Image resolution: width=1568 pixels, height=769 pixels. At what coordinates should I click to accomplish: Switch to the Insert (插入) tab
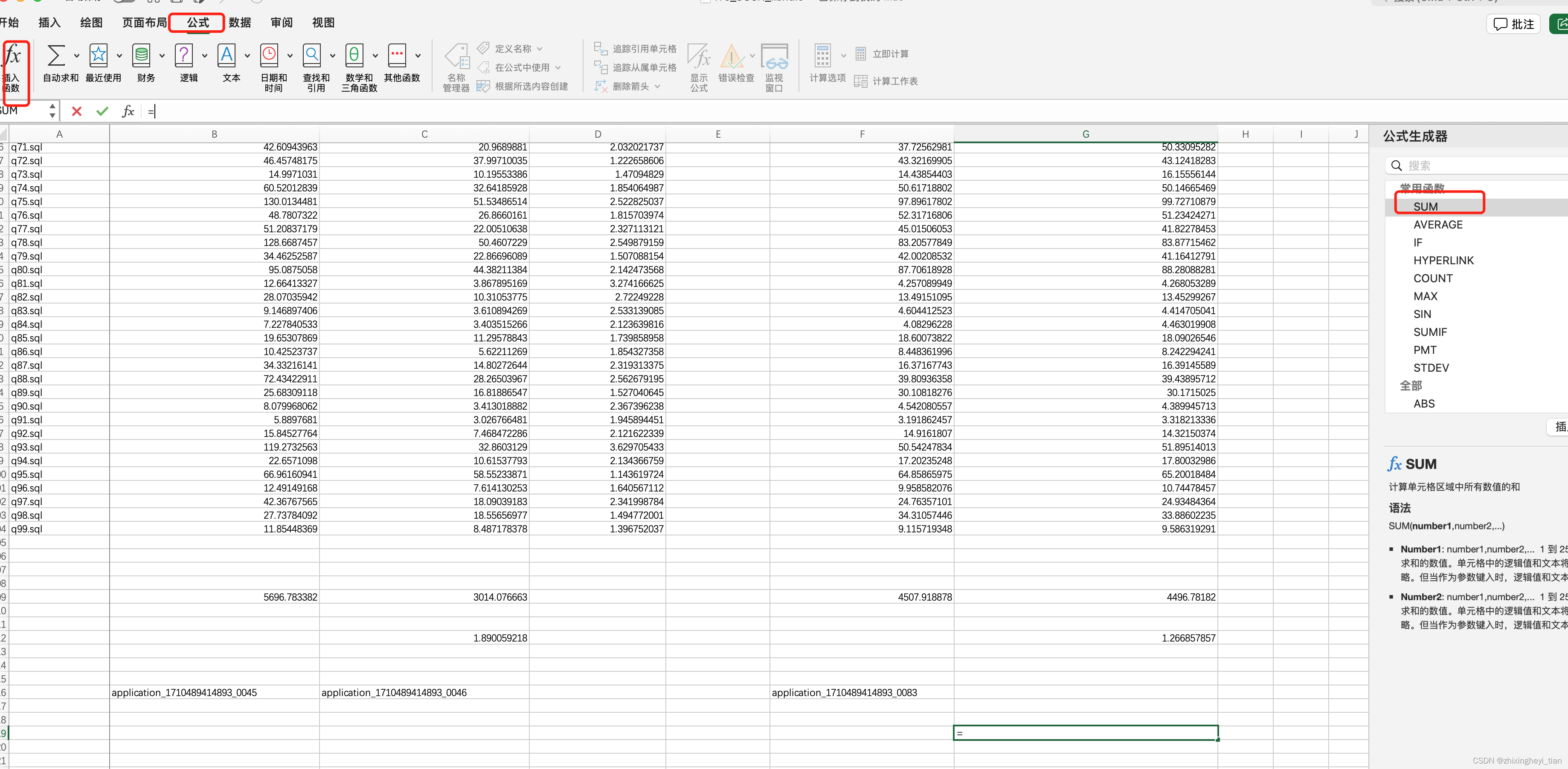[x=49, y=23]
